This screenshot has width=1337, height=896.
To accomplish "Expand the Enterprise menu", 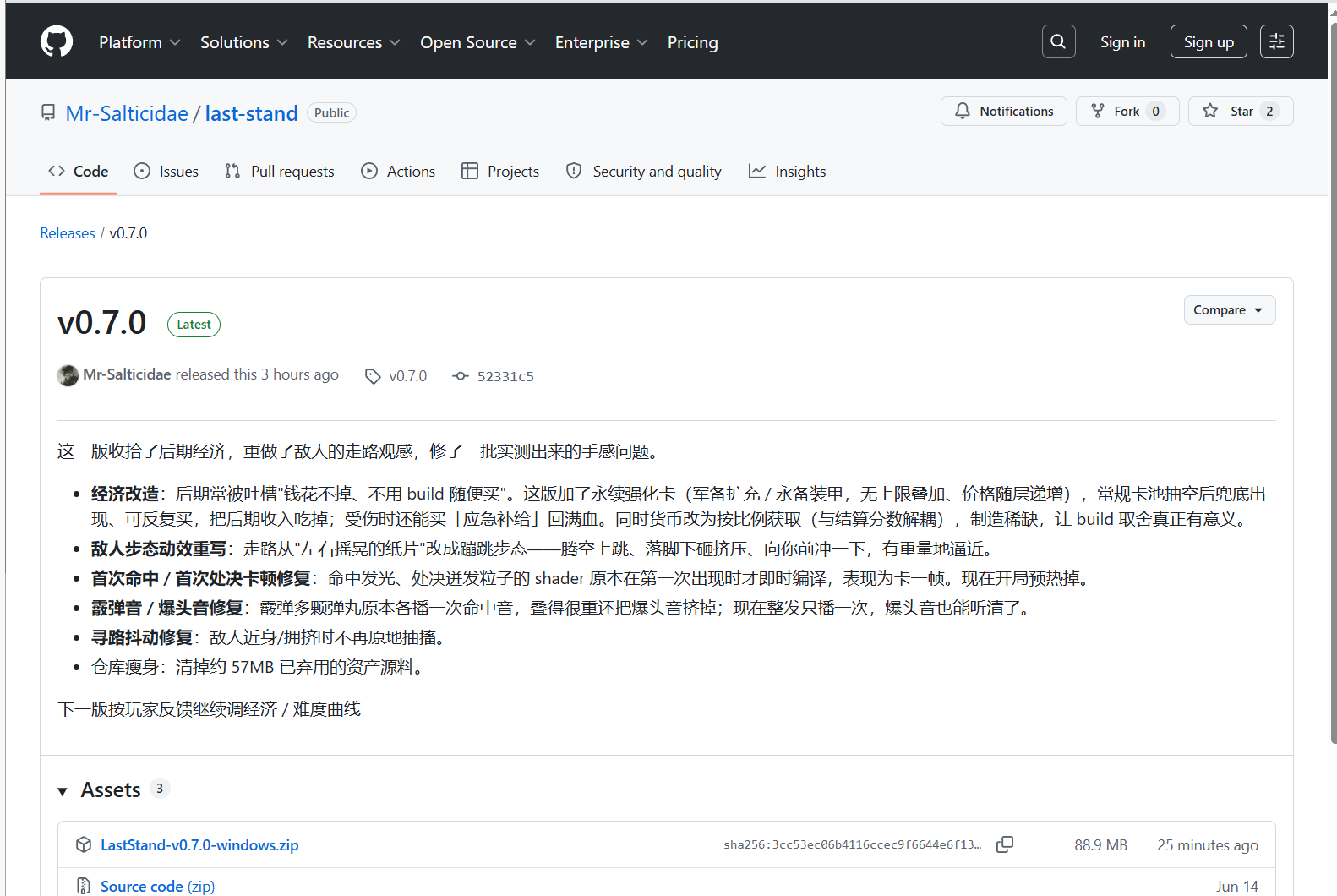I will tap(602, 42).
